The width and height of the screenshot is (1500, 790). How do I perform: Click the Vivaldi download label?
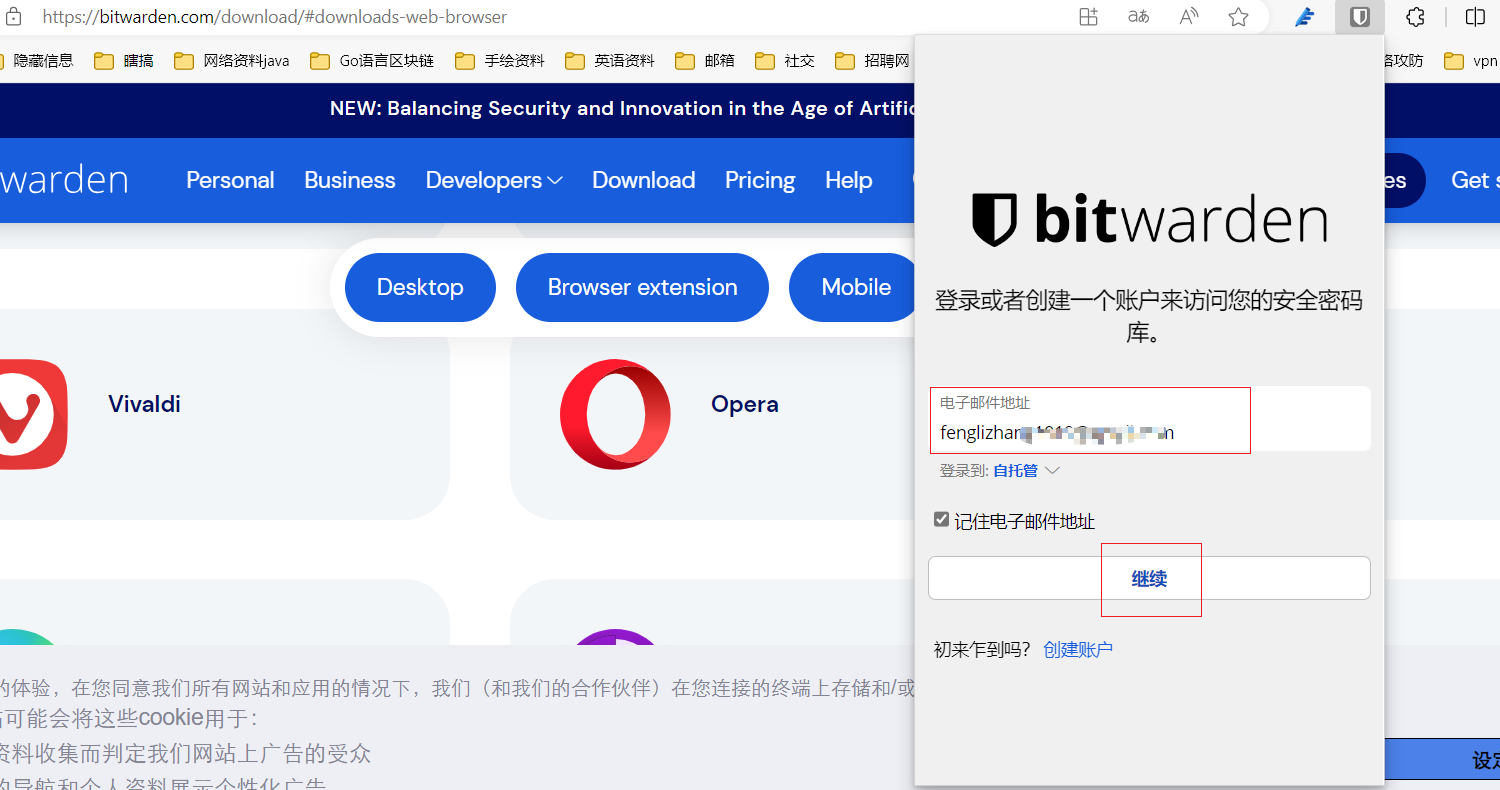click(144, 404)
